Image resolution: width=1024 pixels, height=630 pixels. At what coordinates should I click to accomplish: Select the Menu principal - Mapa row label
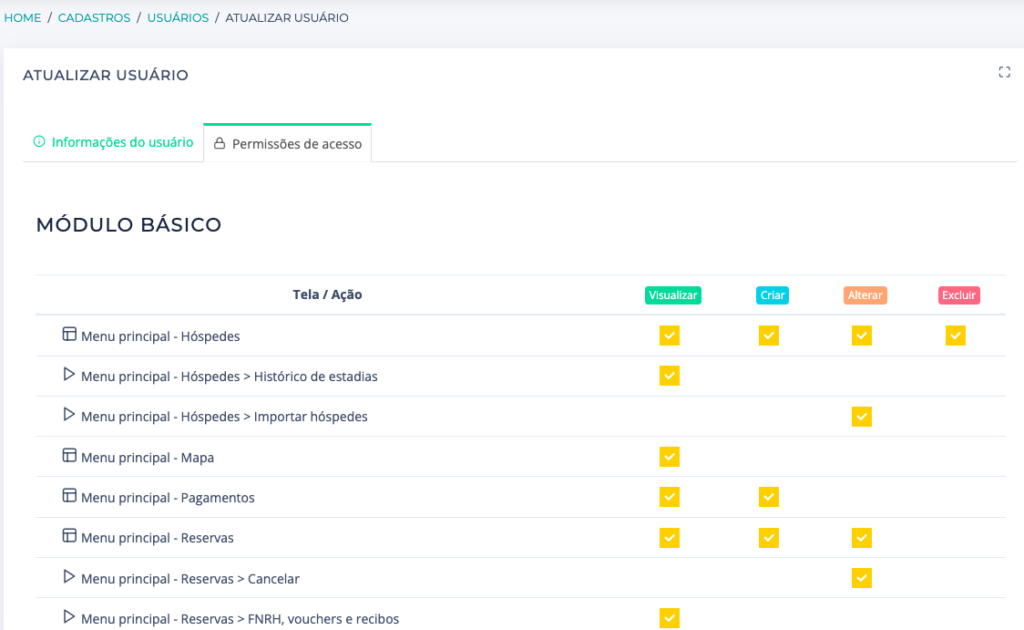[x=148, y=458]
